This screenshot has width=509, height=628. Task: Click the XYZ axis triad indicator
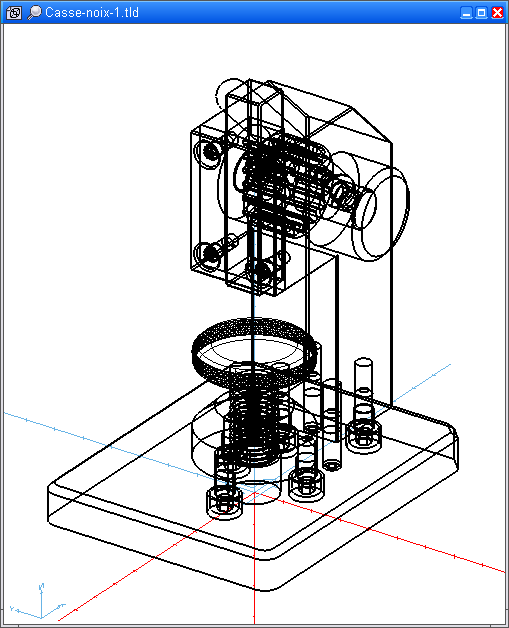(38, 602)
